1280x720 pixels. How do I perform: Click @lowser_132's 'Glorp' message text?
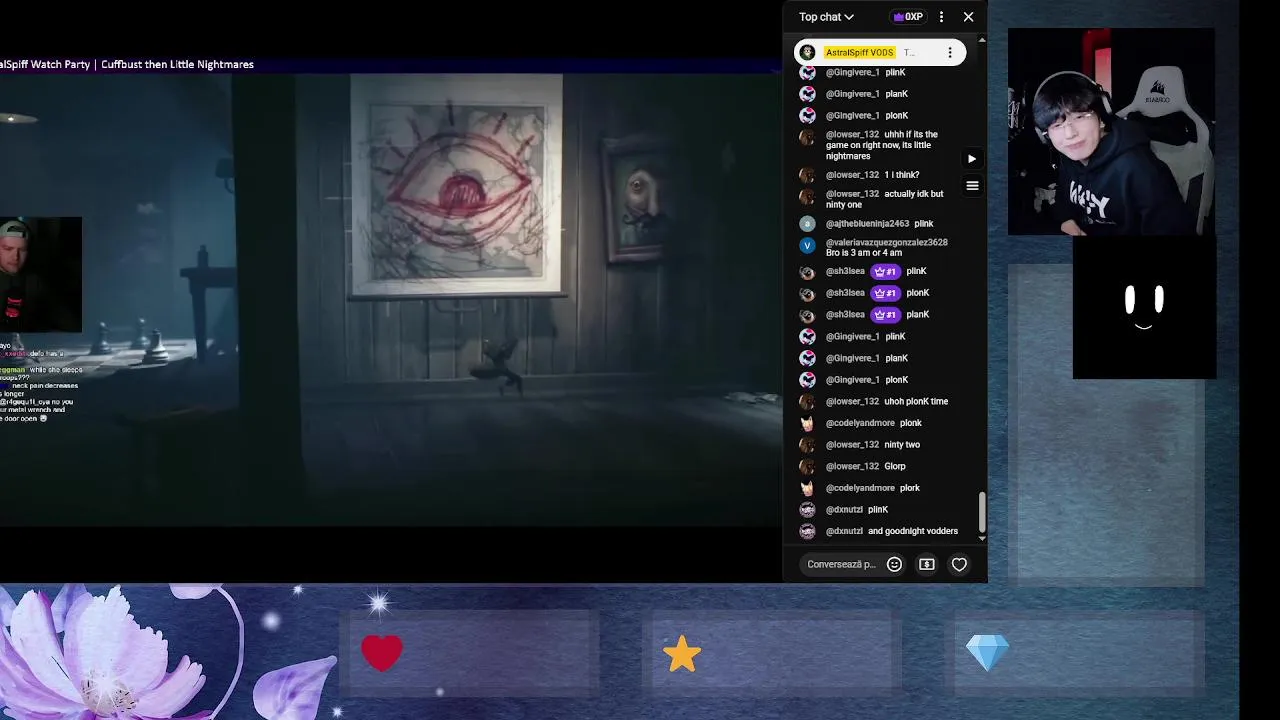[x=895, y=467]
